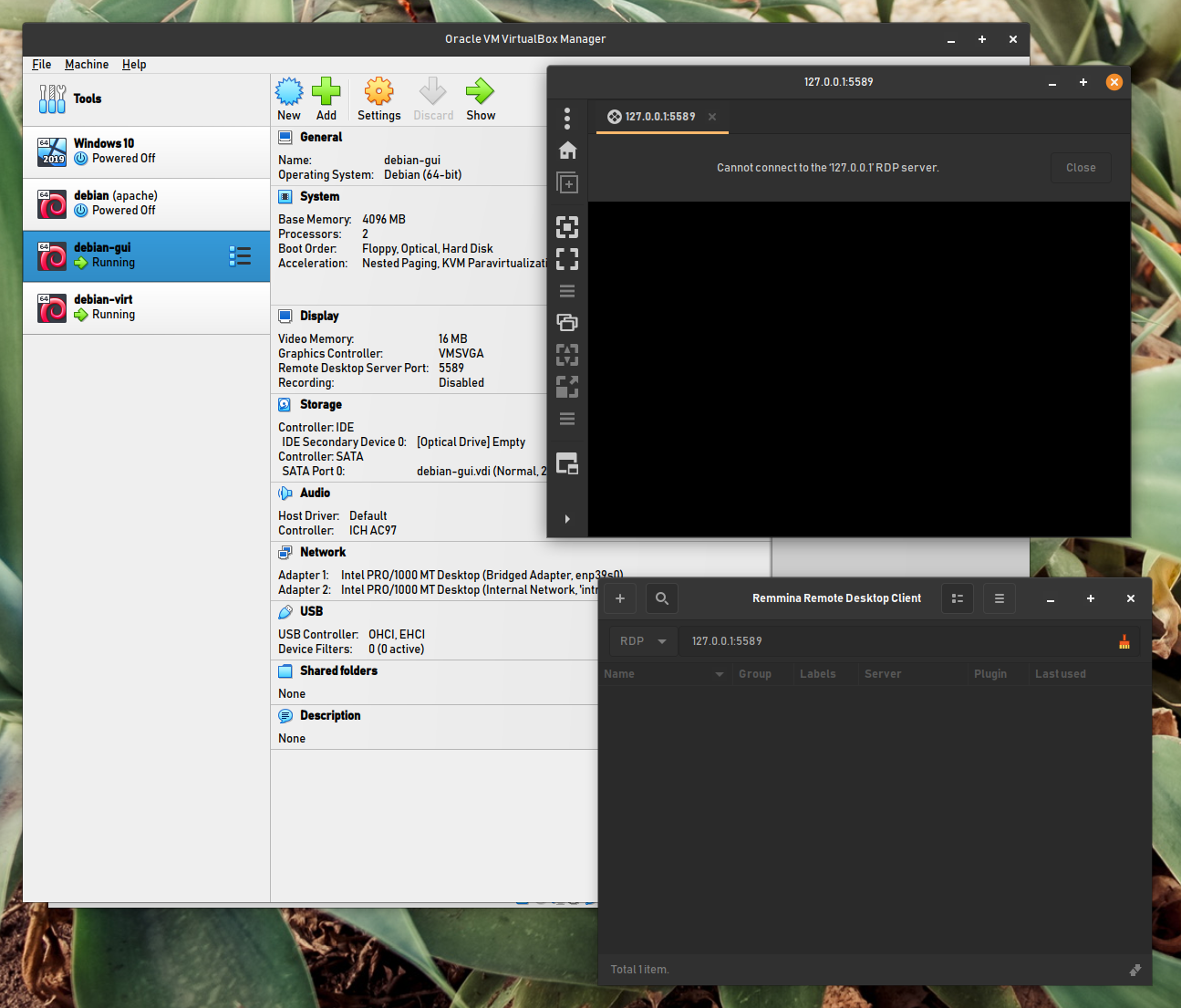
Task: Close the 127.0.0.1:5589 tab via x
Action: point(712,117)
